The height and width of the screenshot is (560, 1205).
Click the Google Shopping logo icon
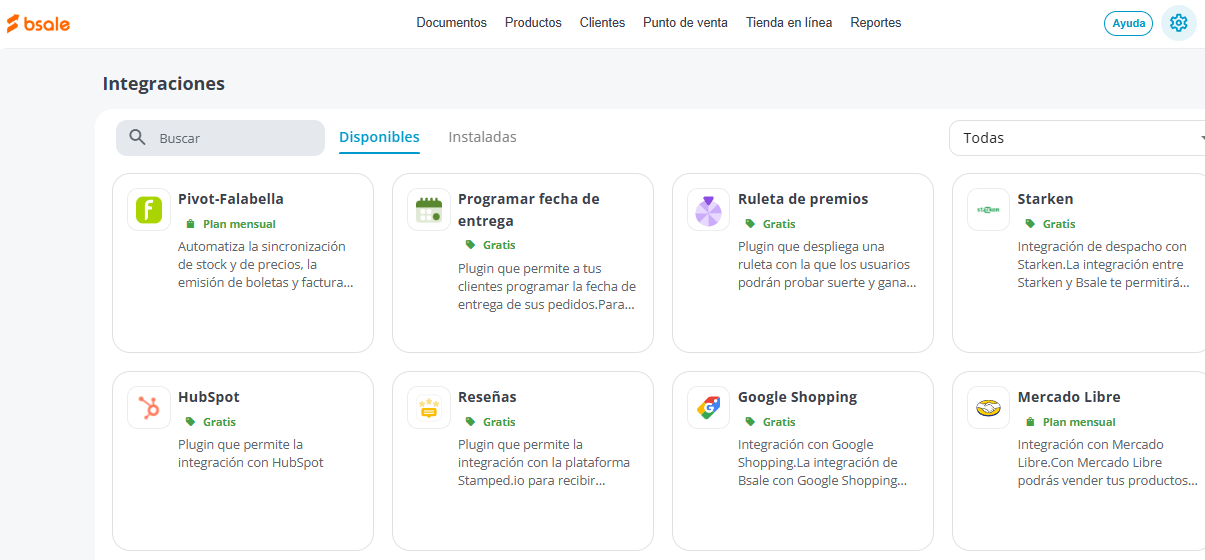(x=709, y=408)
